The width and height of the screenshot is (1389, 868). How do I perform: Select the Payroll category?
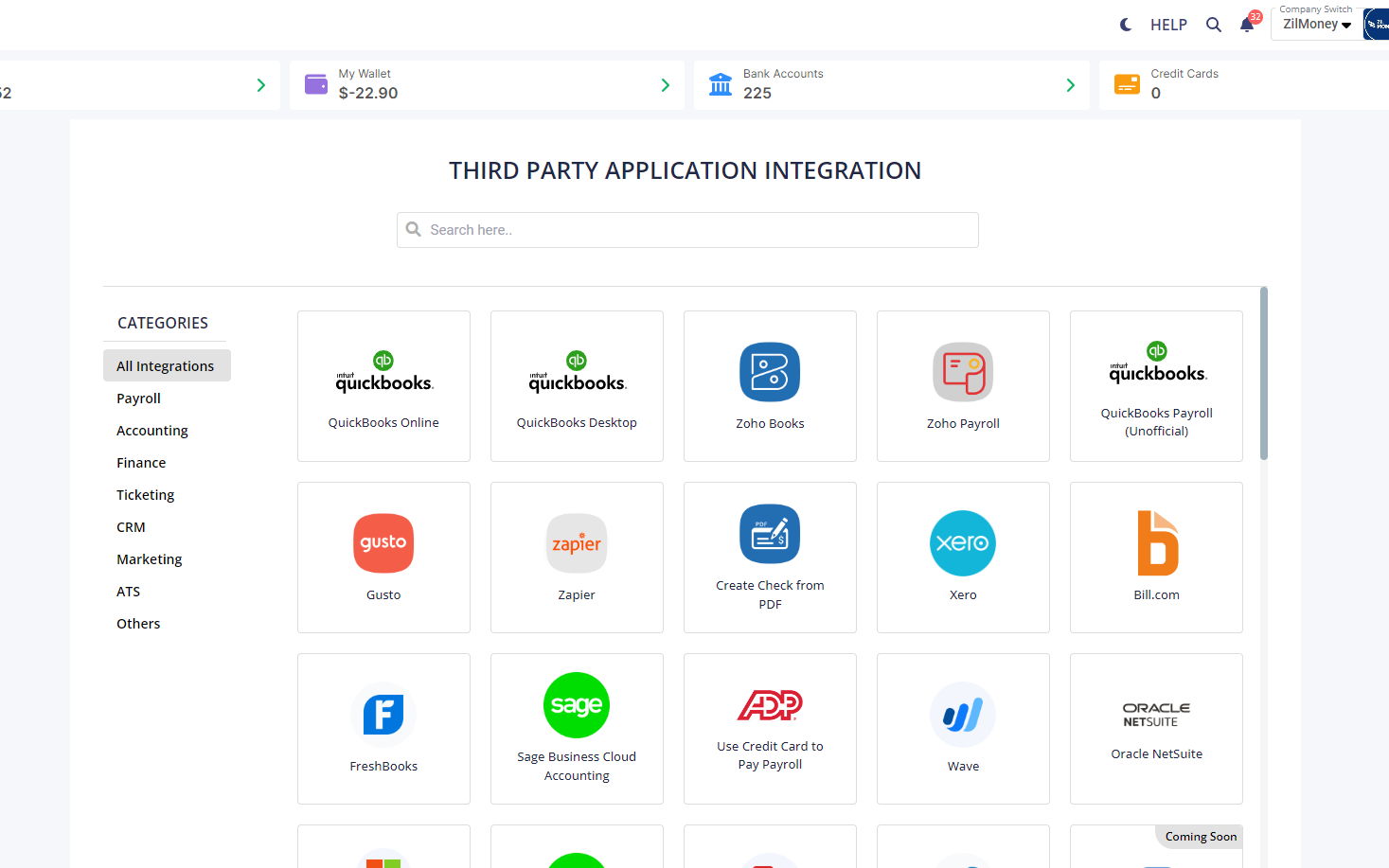[138, 399]
